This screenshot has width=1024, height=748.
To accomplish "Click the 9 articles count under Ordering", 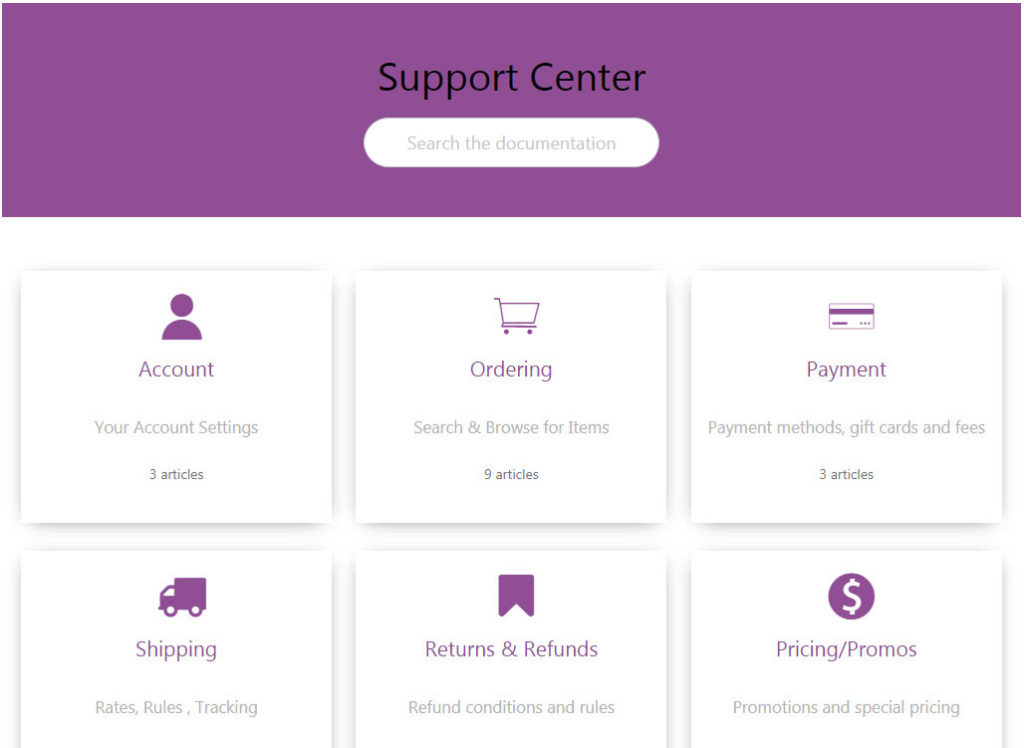I will 511,474.
